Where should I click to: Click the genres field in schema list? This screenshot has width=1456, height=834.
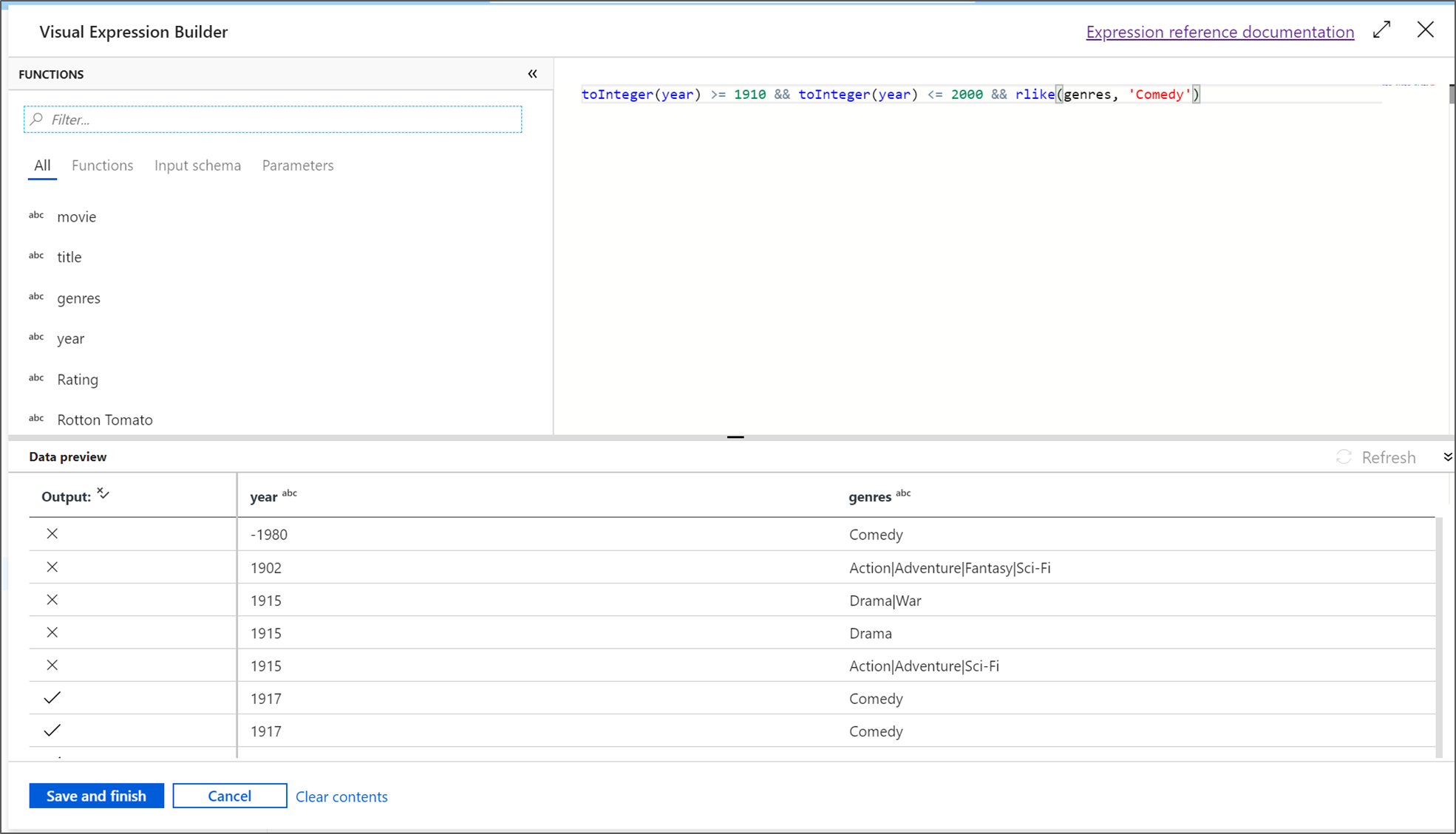[79, 297]
